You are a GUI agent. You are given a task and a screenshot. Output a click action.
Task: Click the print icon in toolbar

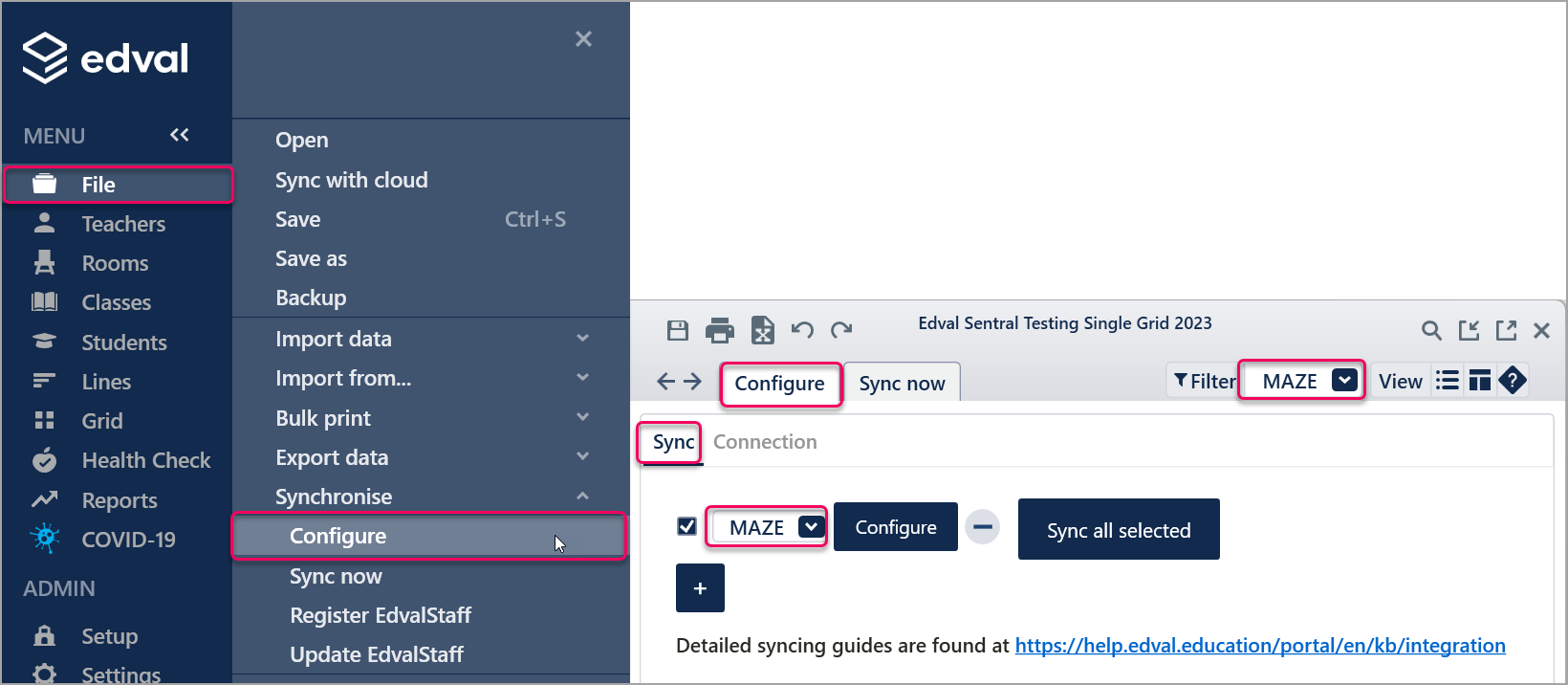719,331
